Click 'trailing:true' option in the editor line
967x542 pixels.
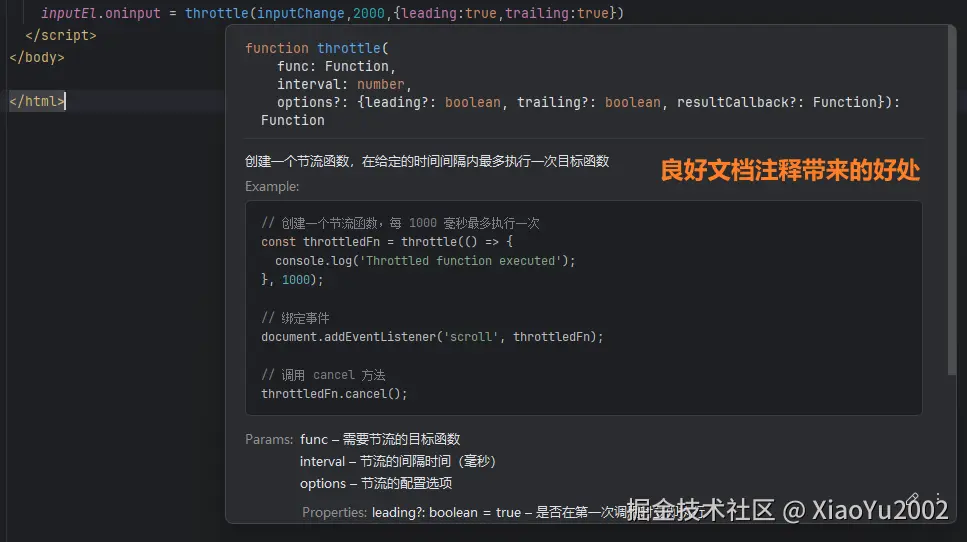(557, 13)
